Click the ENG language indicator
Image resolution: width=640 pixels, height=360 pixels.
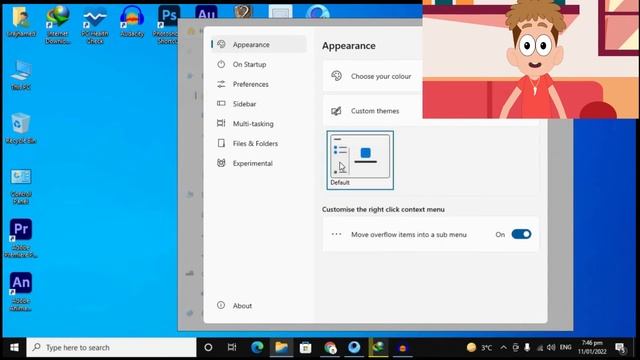[x=565, y=347]
